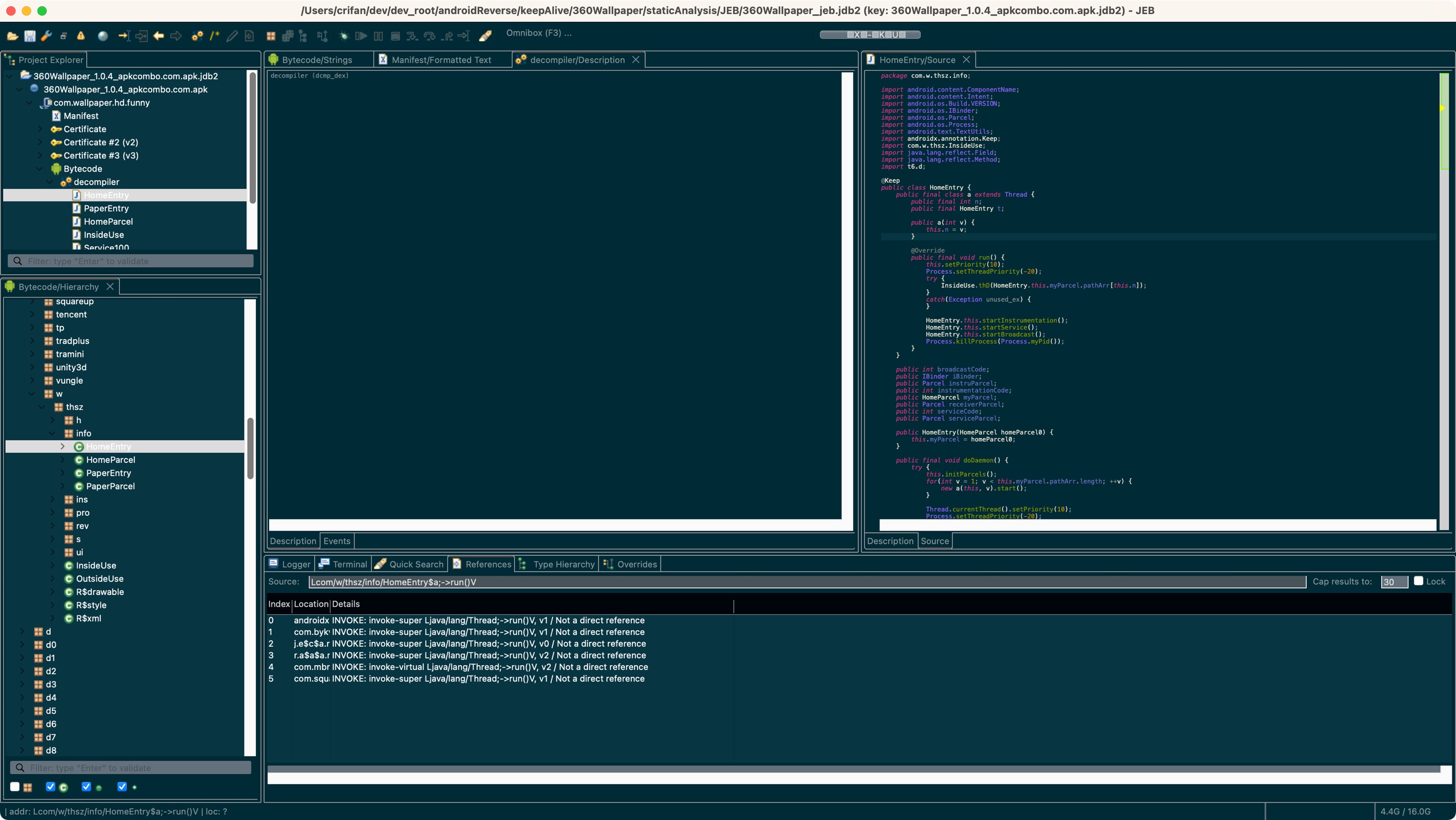
Task: Uncheck the classes (C icon) filter checkbox
Action: tap(50, 787)
